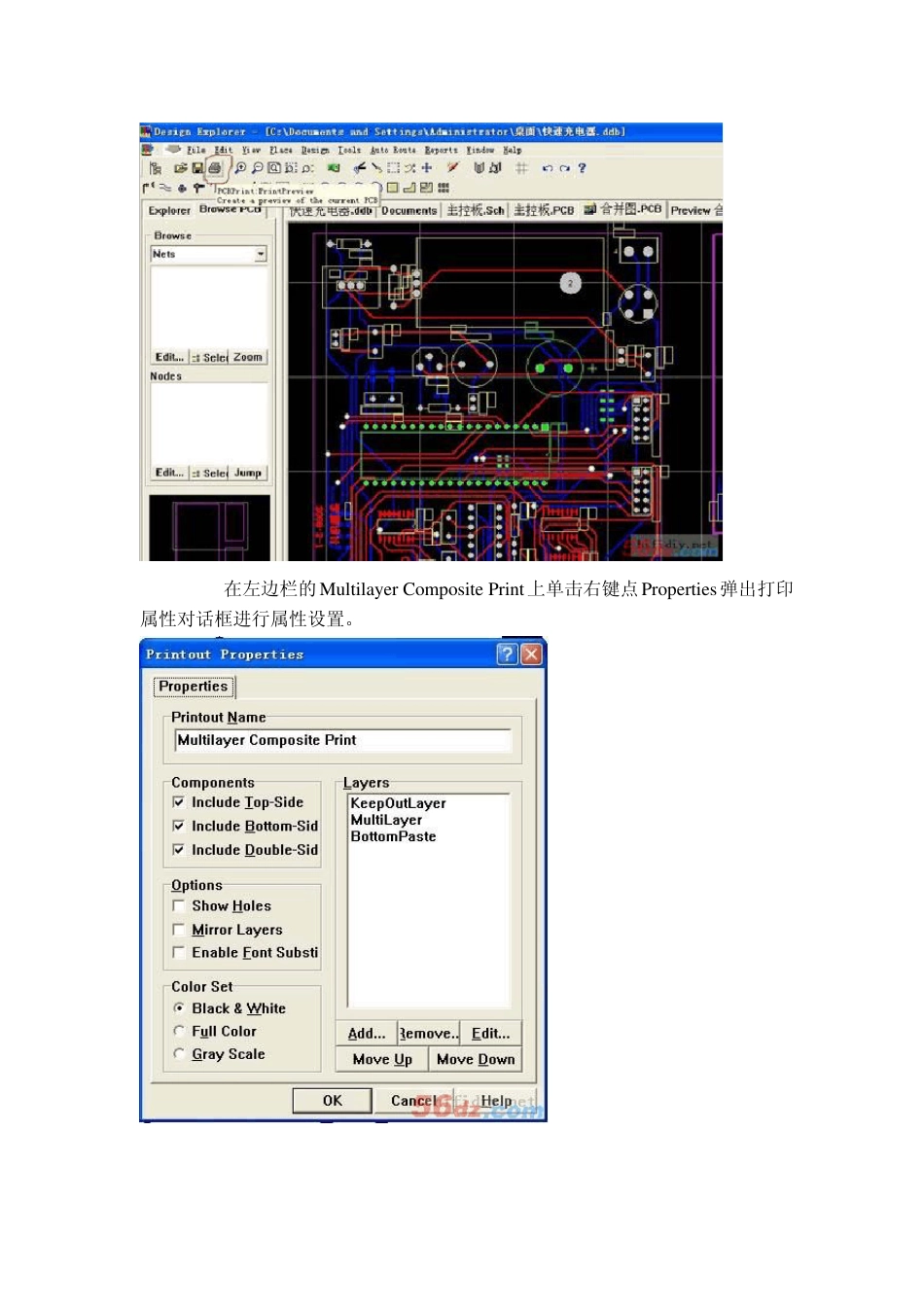
Task: Click the Redo arrow icon
Action: [x=564, y=168]
